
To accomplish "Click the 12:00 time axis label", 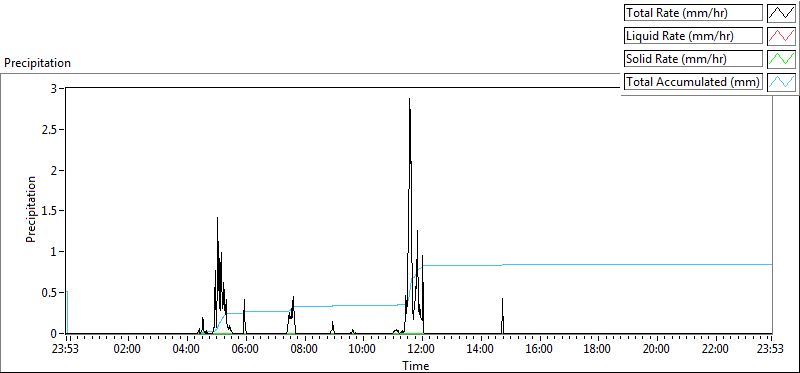I will (421, 350).
